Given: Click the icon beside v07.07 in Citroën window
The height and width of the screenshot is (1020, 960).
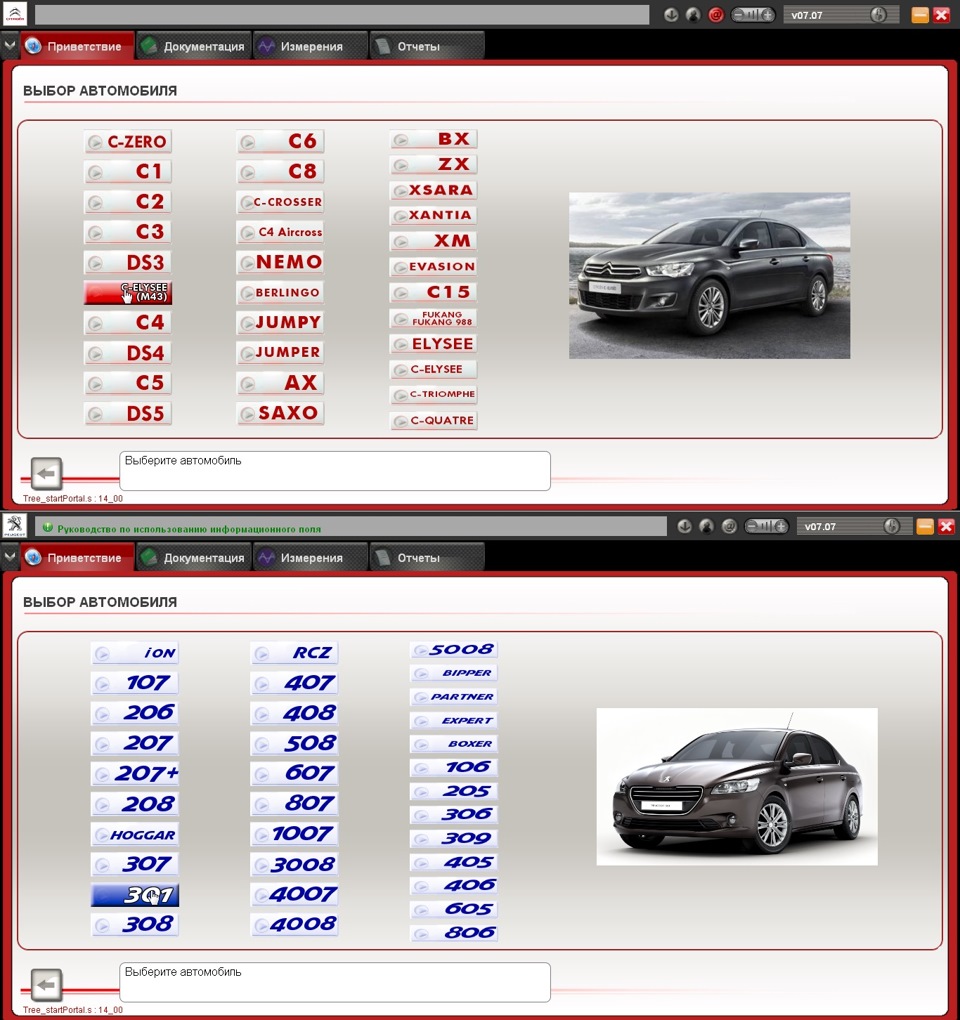Looking at the screenshot, I should [x=878, y=15].
